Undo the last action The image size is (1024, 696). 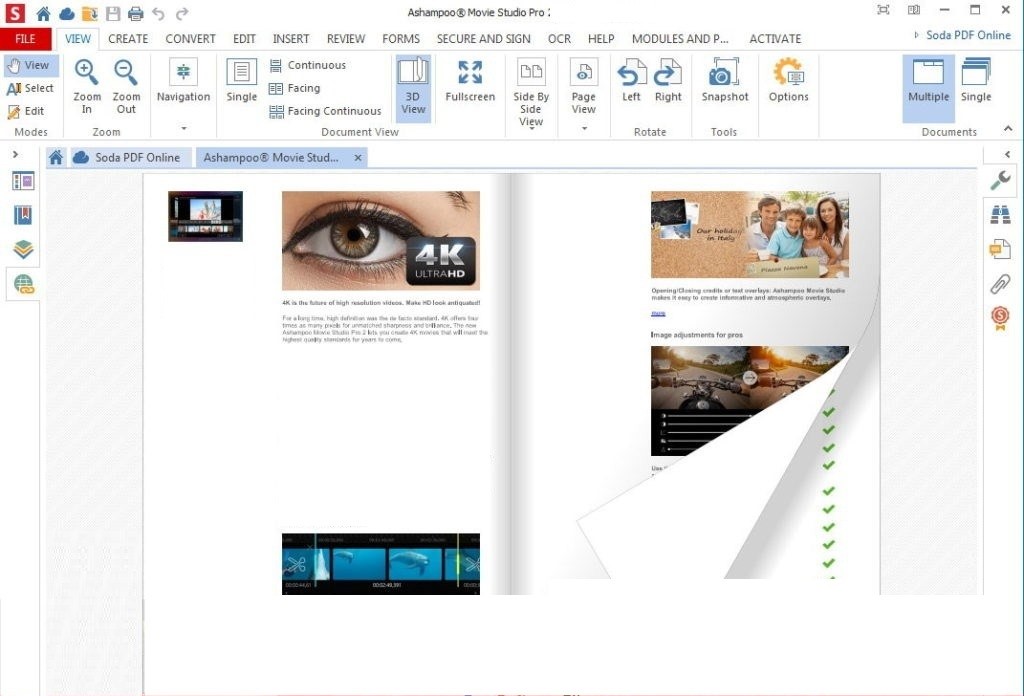click(x=158, y=13)
